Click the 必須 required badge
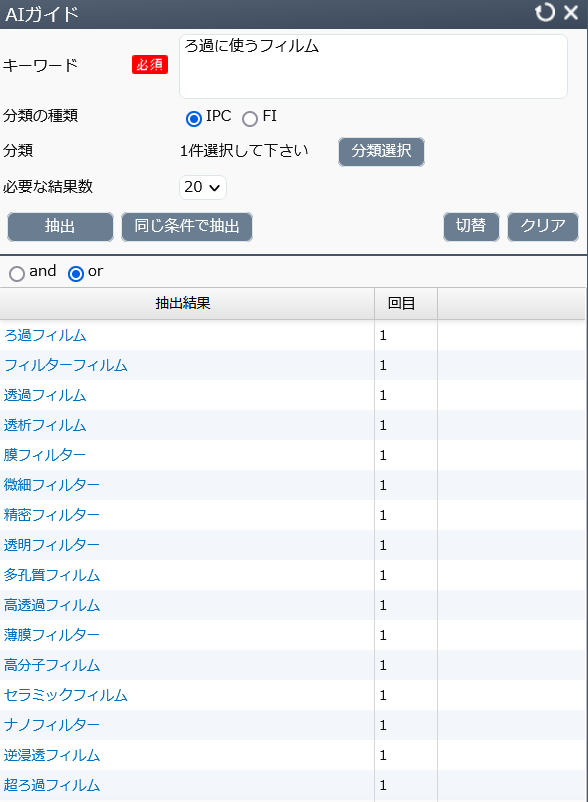 click(150, 65)
